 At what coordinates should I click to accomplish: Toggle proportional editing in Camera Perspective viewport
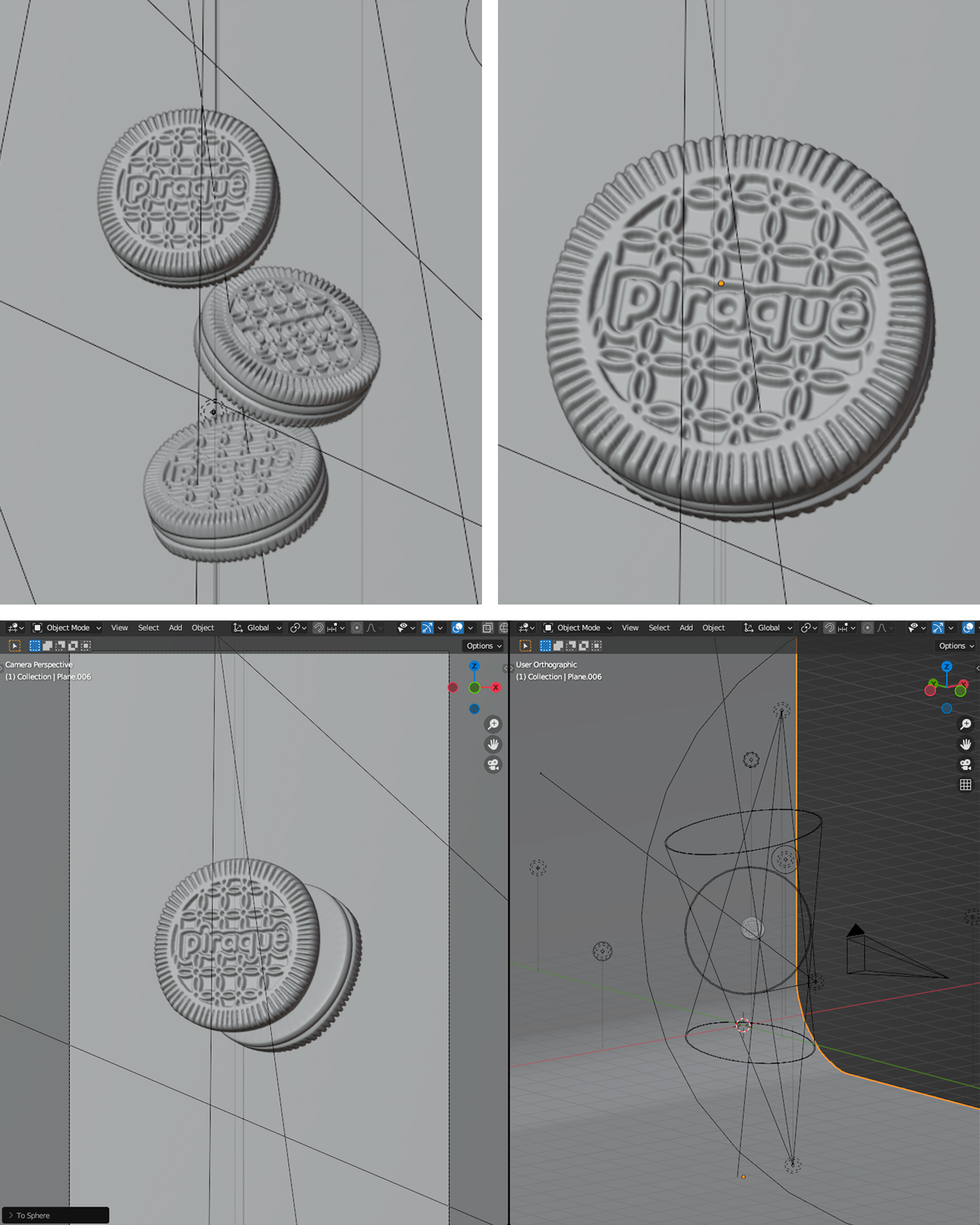pos(356,628)
